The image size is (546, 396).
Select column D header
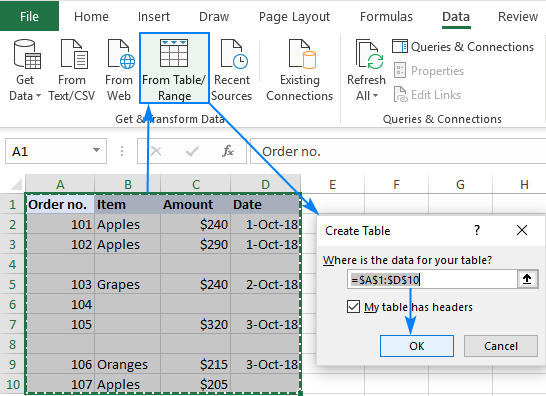pos(265,184)
